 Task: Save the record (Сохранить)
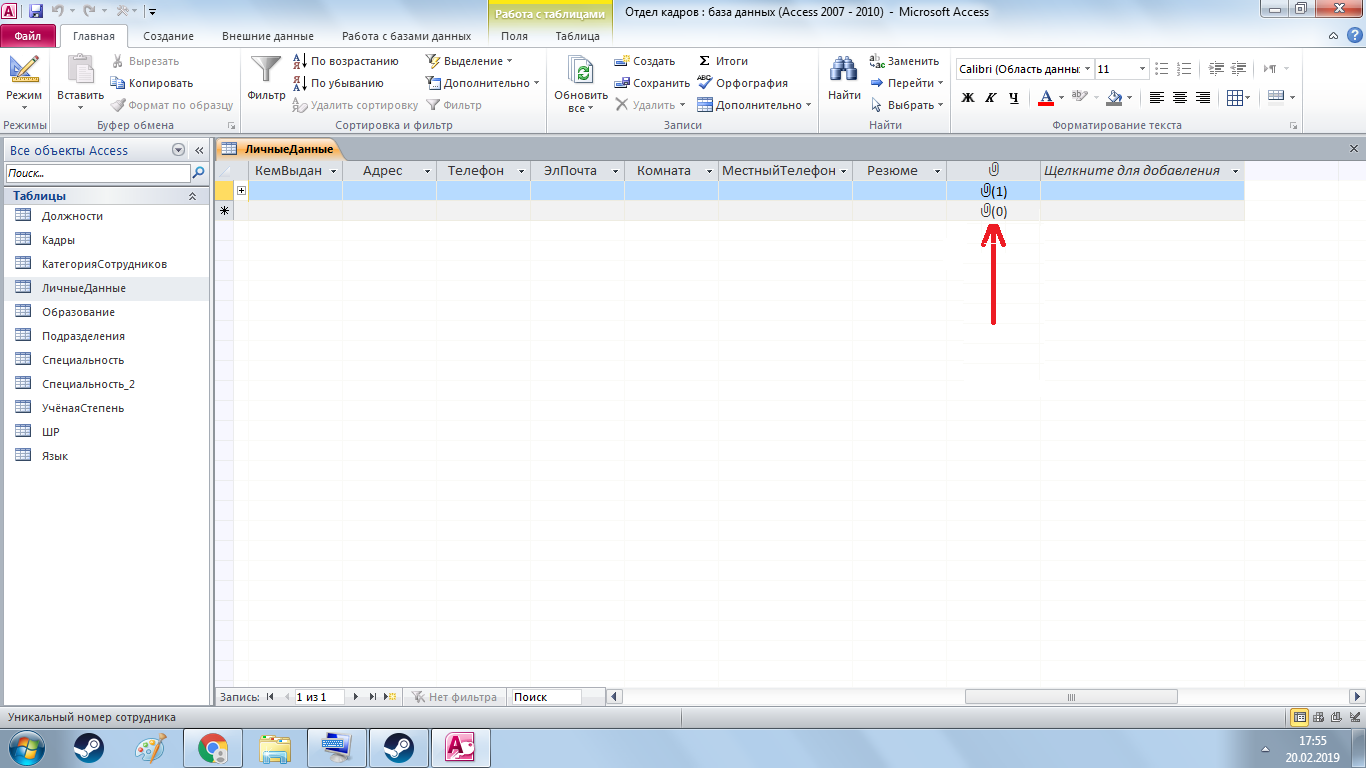click(x=652, y=83)
